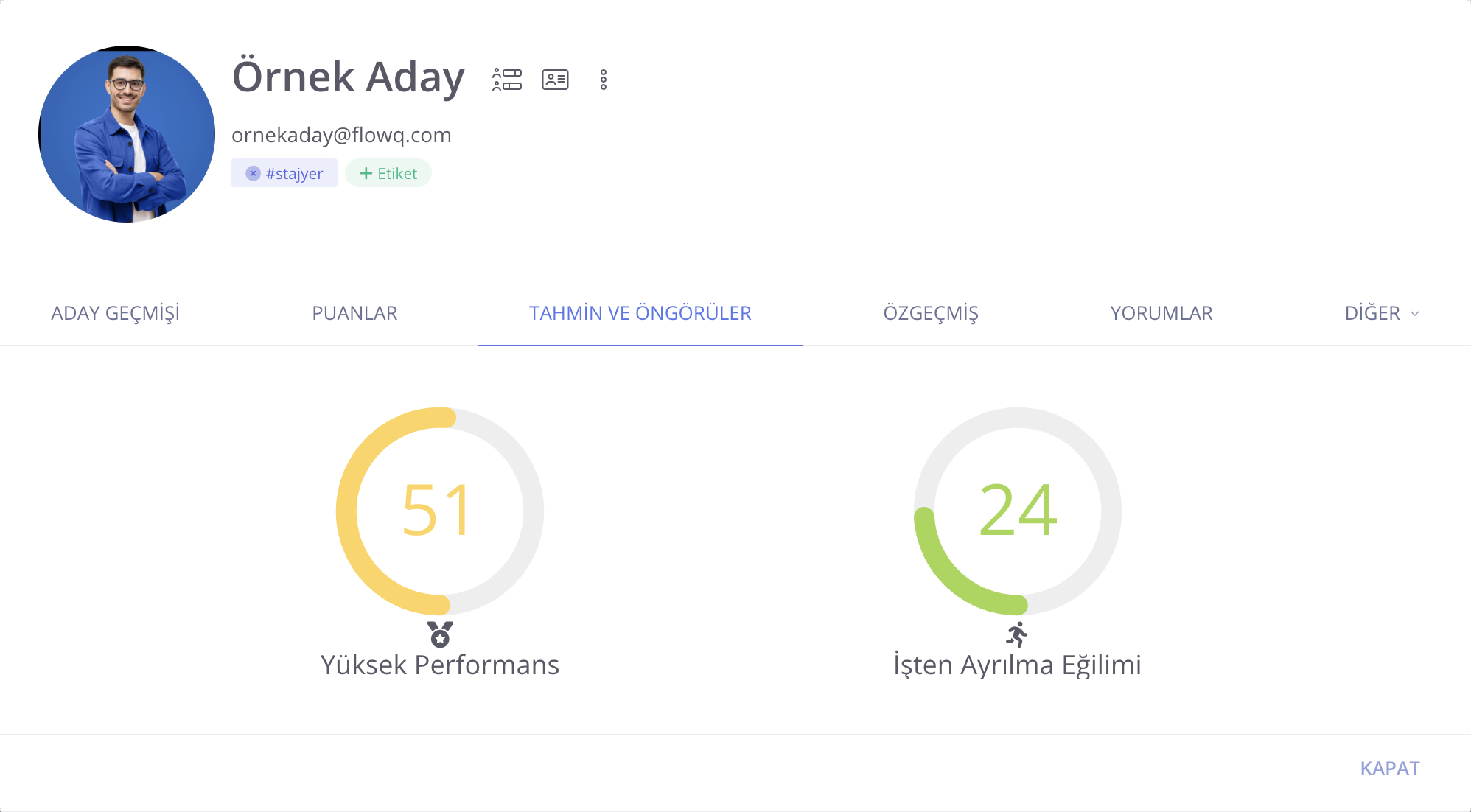Go to the ÖZGEÇMİŞ tab
The width and height of the screenshot is (1471, 812).
pos(931,313)
